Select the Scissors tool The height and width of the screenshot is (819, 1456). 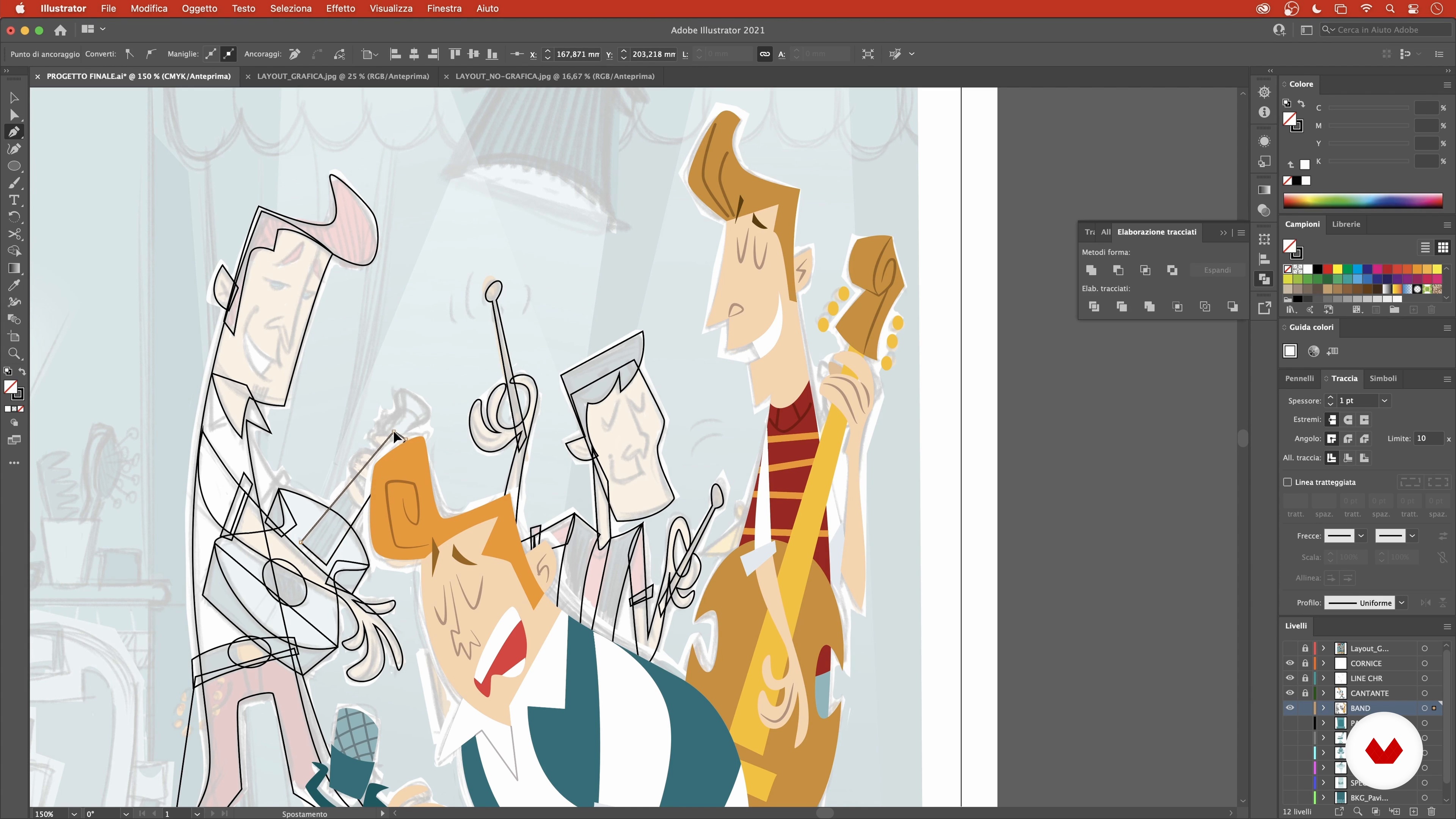tap(14, 234)
